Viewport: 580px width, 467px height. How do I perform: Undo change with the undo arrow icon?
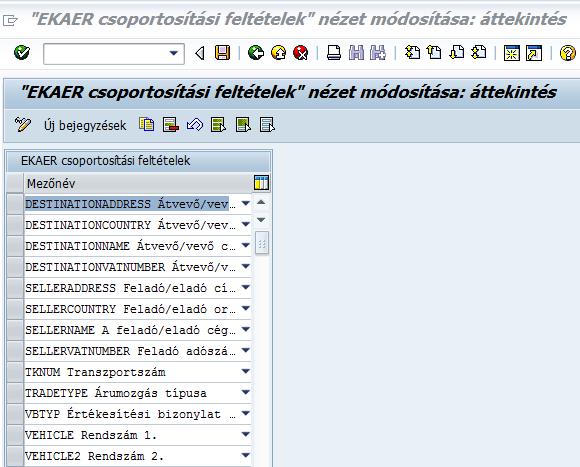195,125
